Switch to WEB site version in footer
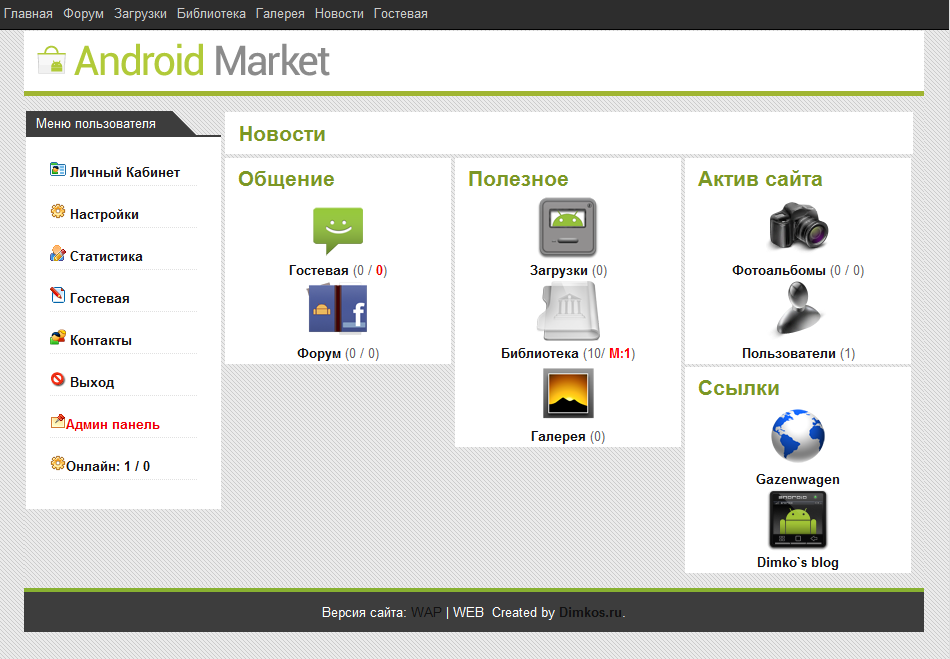This screenshot has height=659, width=950. tap(468, 612)
